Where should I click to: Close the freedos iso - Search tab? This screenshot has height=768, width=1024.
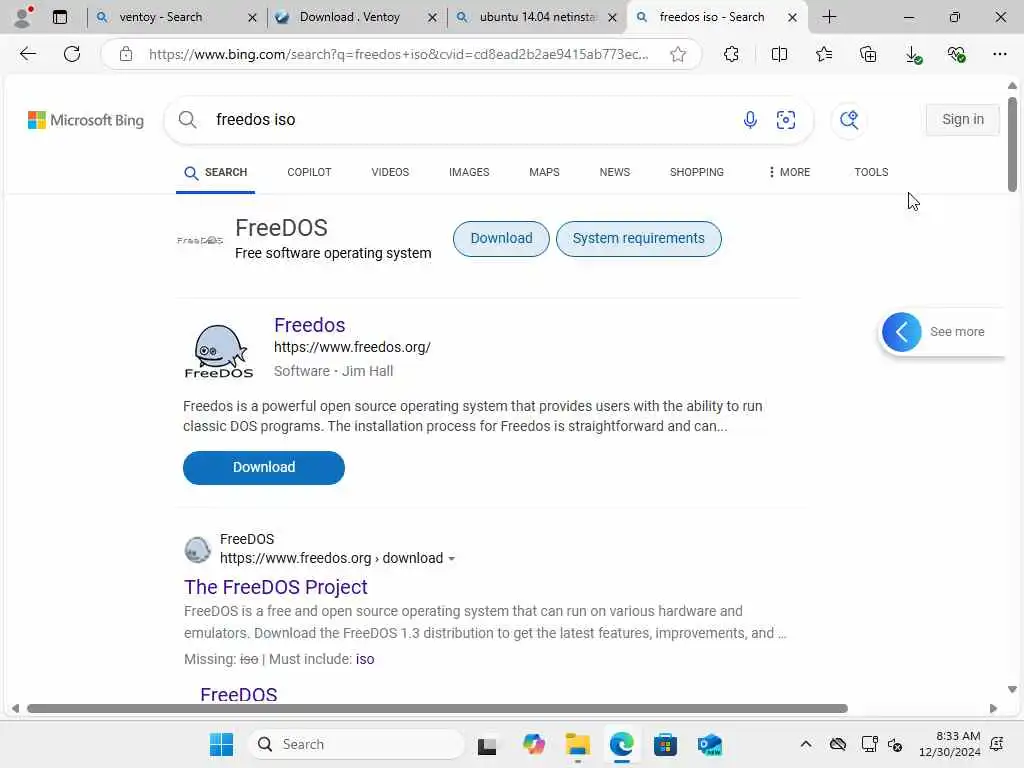(x=792, y=18)
